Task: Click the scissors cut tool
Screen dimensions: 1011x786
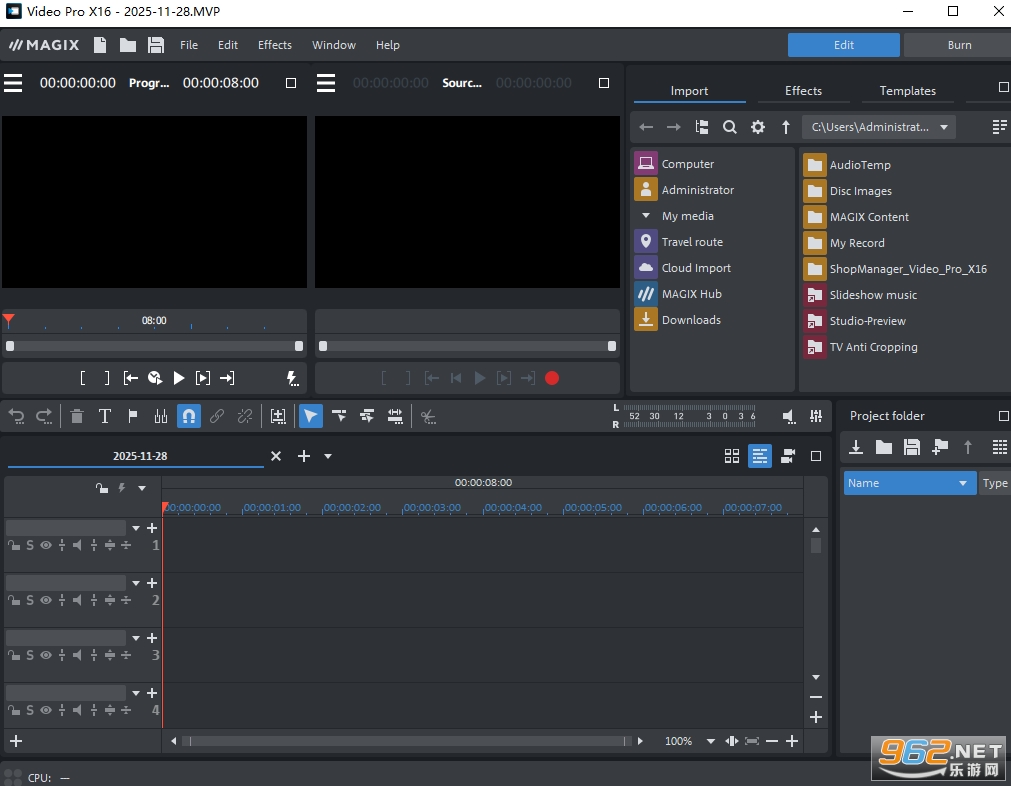Action: (428, 417)
